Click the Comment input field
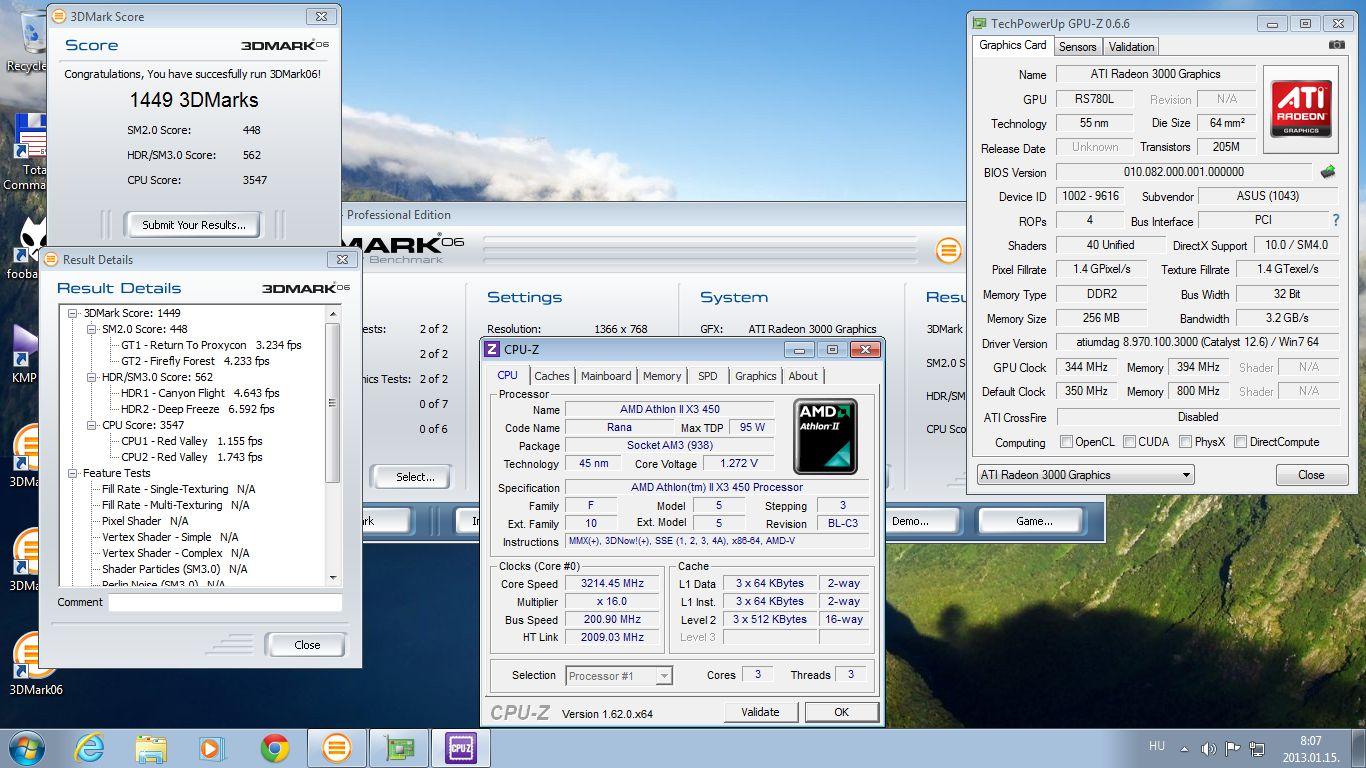The height and width of the screenshot is (768, 1366). [x=225, y=602]
